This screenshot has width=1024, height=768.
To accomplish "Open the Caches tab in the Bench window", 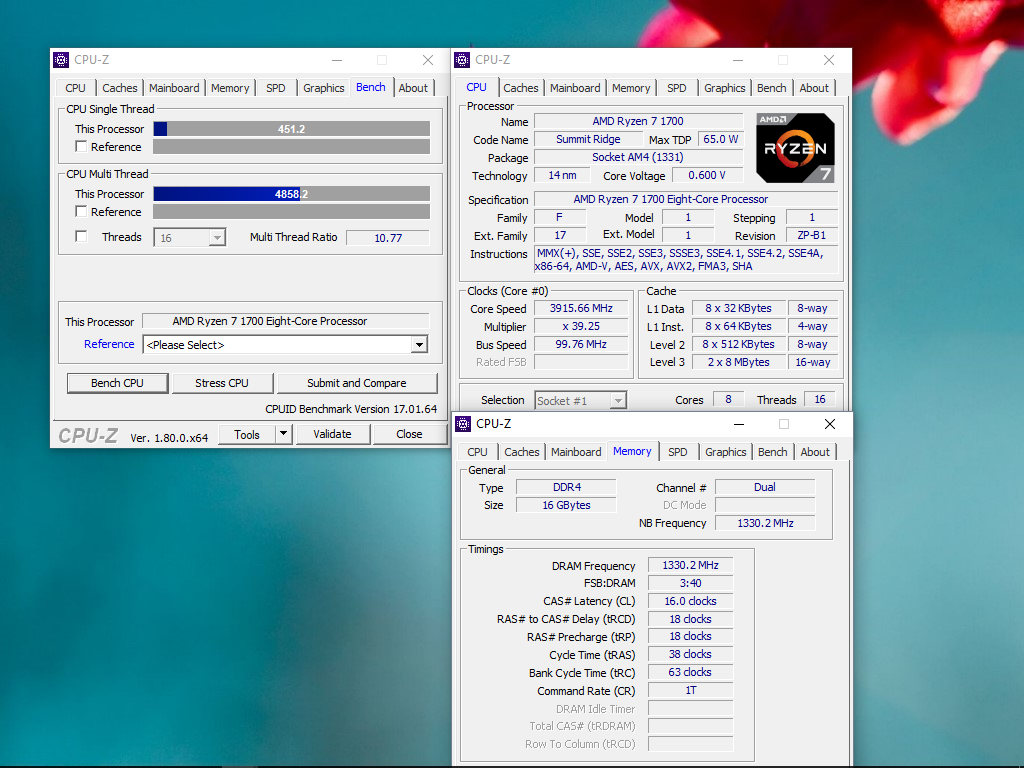I will [x=120, y=88].
